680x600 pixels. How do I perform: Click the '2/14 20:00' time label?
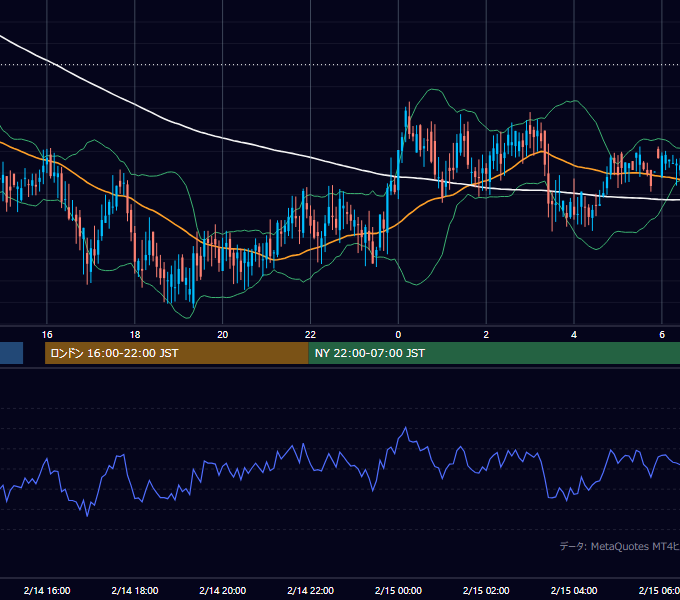(x=222, y=590)
